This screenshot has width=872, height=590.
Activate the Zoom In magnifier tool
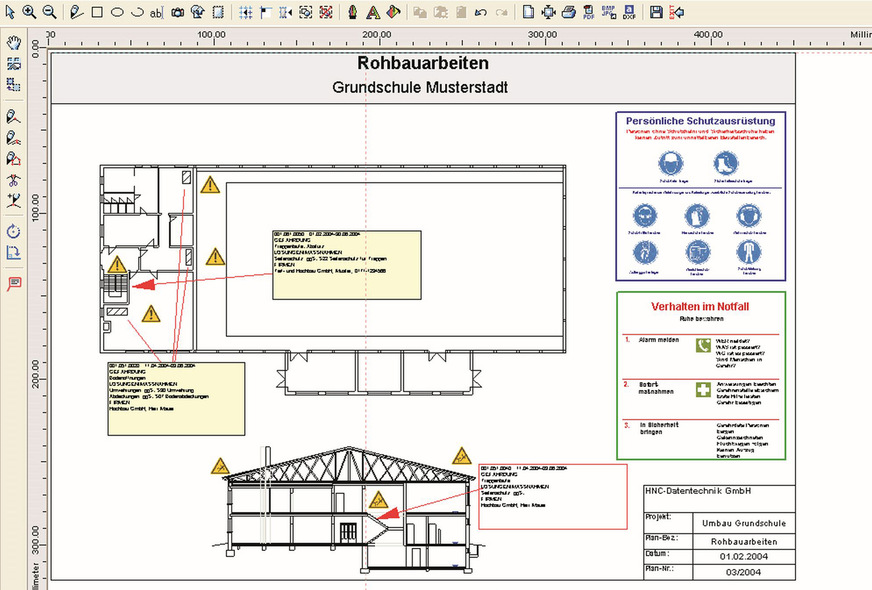click(x=28, y=11)
